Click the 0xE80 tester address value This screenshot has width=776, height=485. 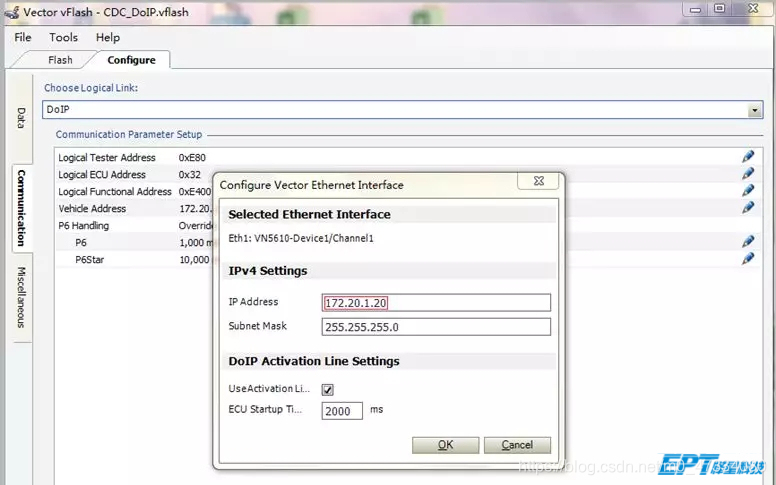click(x=192, y=157)
